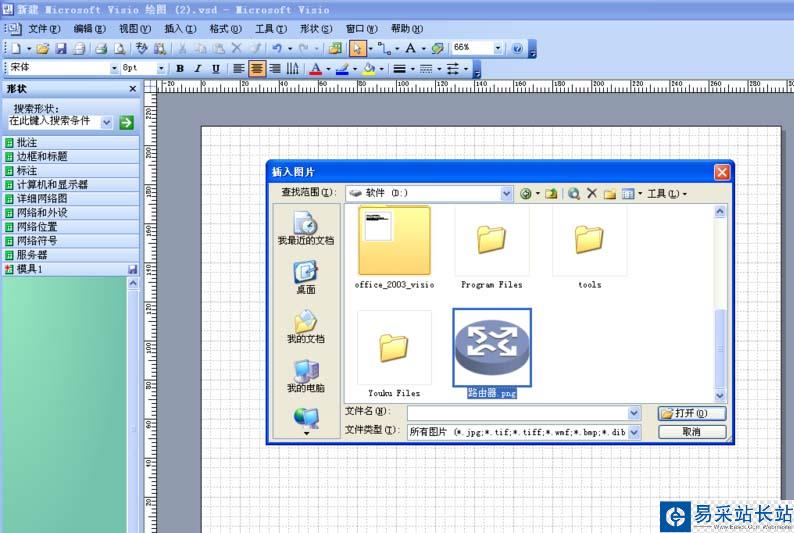Screen dimensions: 794x533
Task: Save the drawing with the disk icon
Action: [61, 49]
